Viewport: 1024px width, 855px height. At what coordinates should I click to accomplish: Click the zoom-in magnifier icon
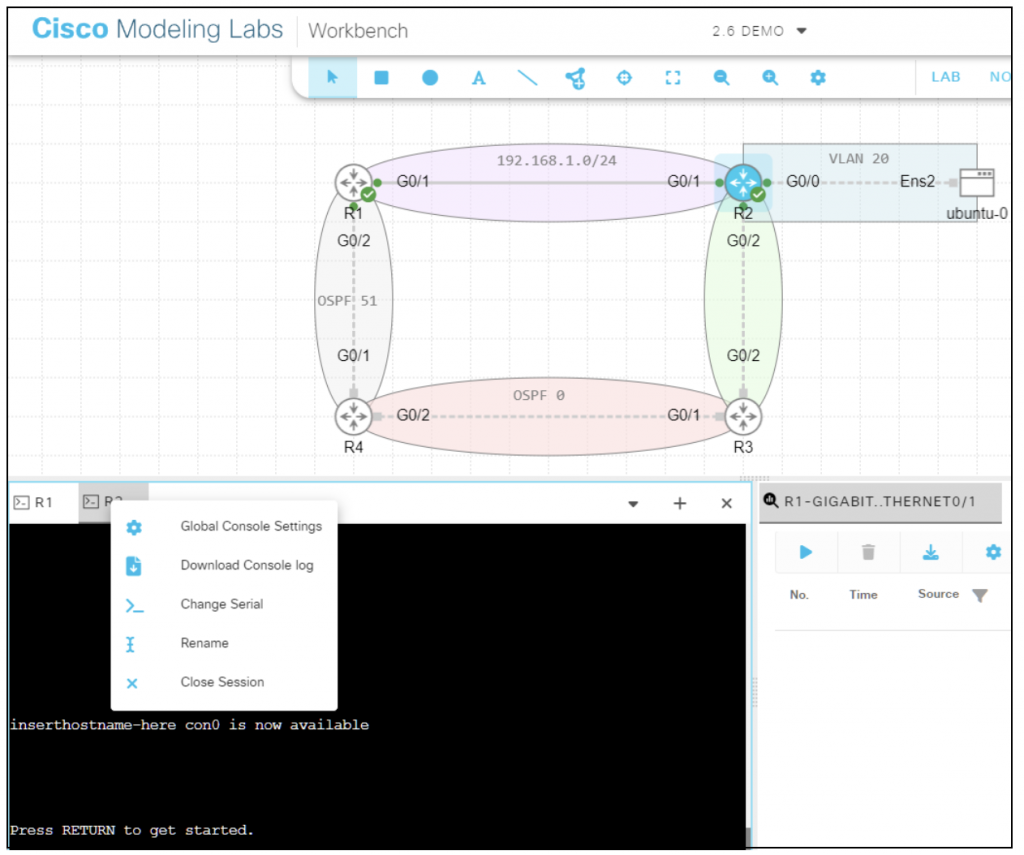[769, 78]
